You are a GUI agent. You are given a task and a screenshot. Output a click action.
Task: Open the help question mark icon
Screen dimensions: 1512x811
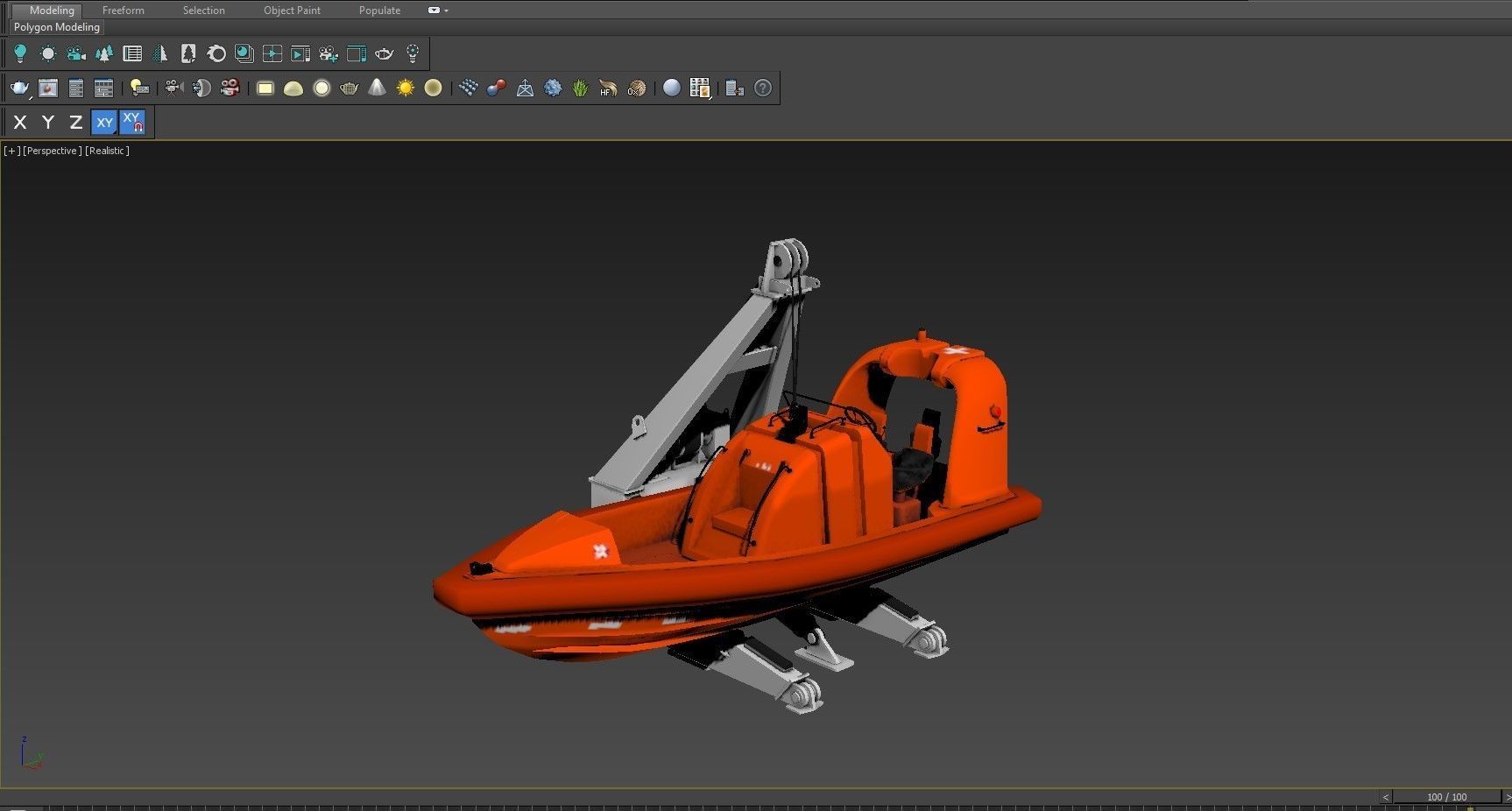tap(763, 88)
